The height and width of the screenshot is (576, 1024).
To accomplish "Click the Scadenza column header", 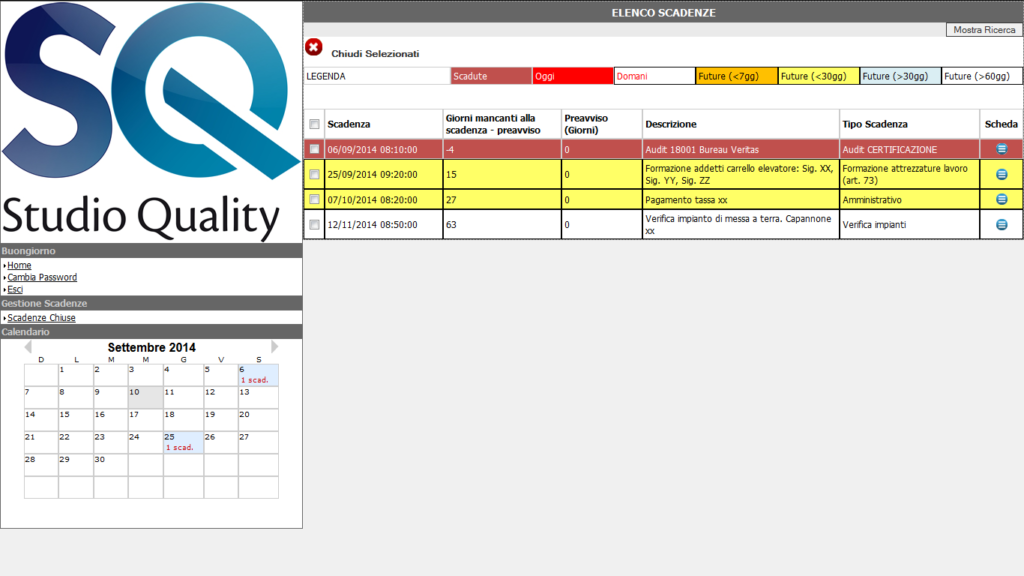I will click(x=383, y=124).
